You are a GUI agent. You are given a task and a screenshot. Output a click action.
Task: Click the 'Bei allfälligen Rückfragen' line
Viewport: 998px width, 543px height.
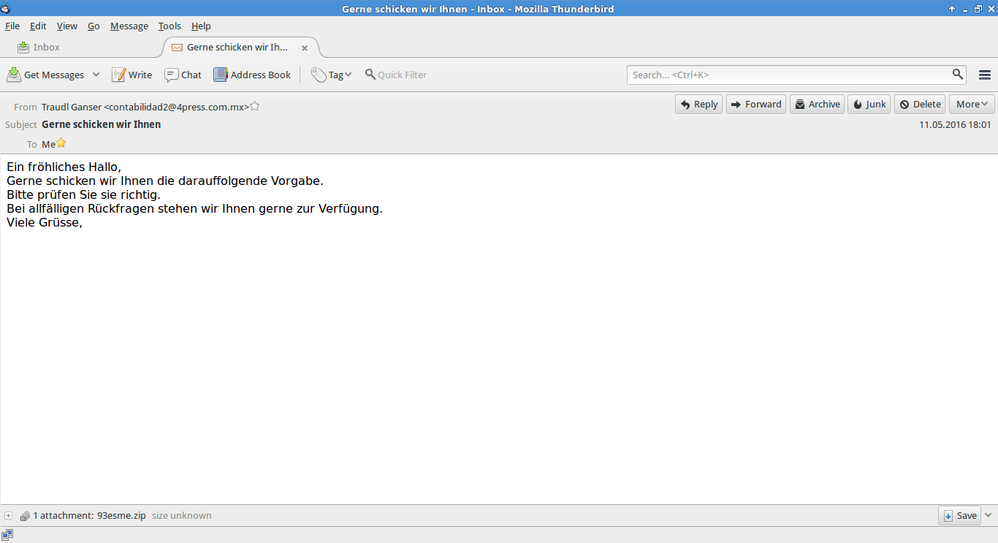click(194, 209)
